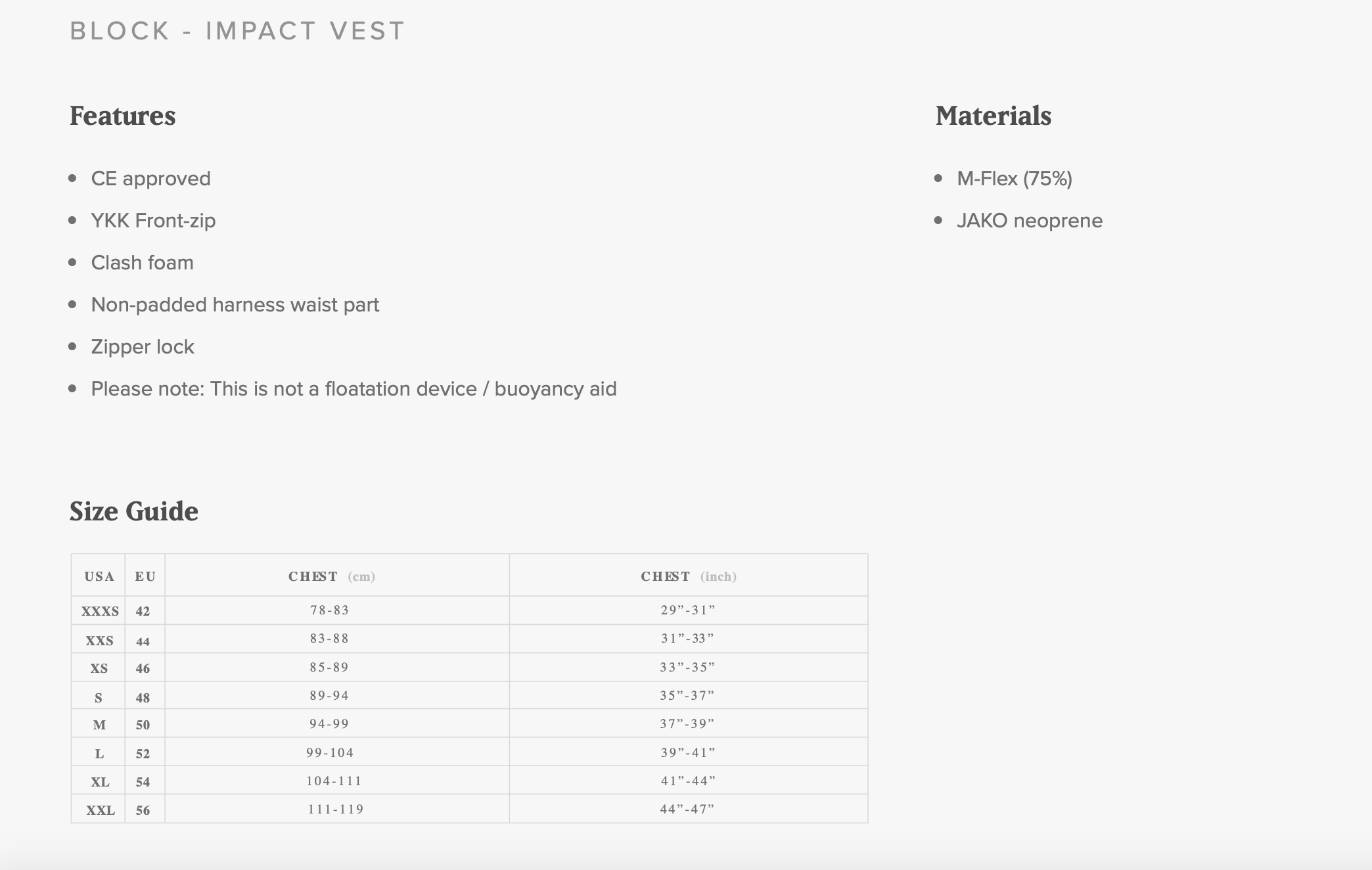Select the XXL size row label
The image size is (1372, 870).
click(101, 810)
